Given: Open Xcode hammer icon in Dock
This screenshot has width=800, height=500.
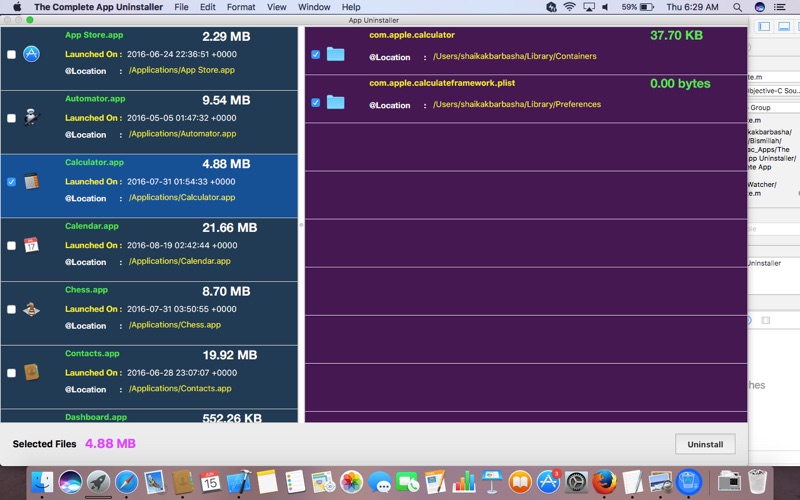Looking at the screenshot, I should (x=238, y=482).
